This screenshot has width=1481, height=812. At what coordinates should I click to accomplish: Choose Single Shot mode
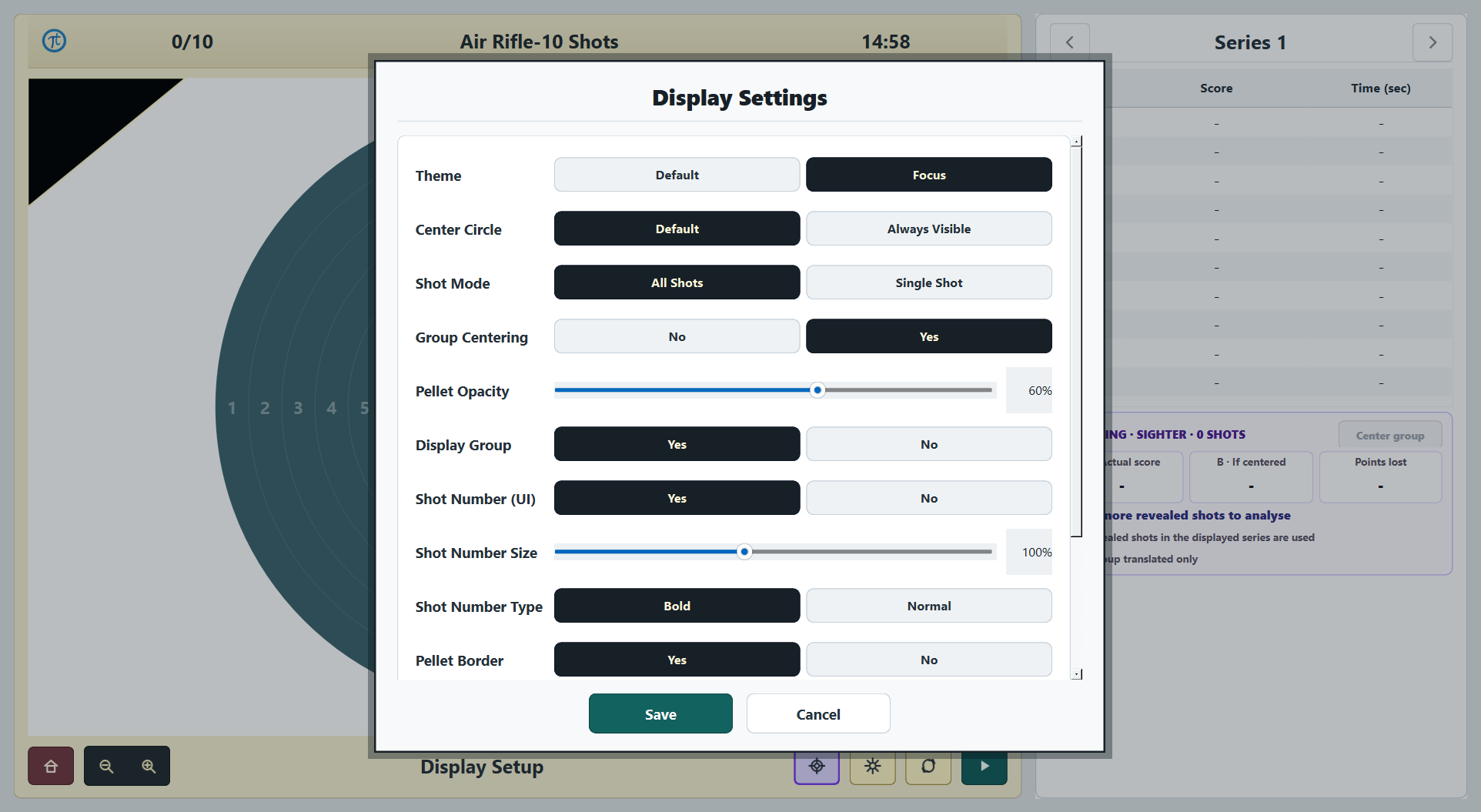pos(929,282)
